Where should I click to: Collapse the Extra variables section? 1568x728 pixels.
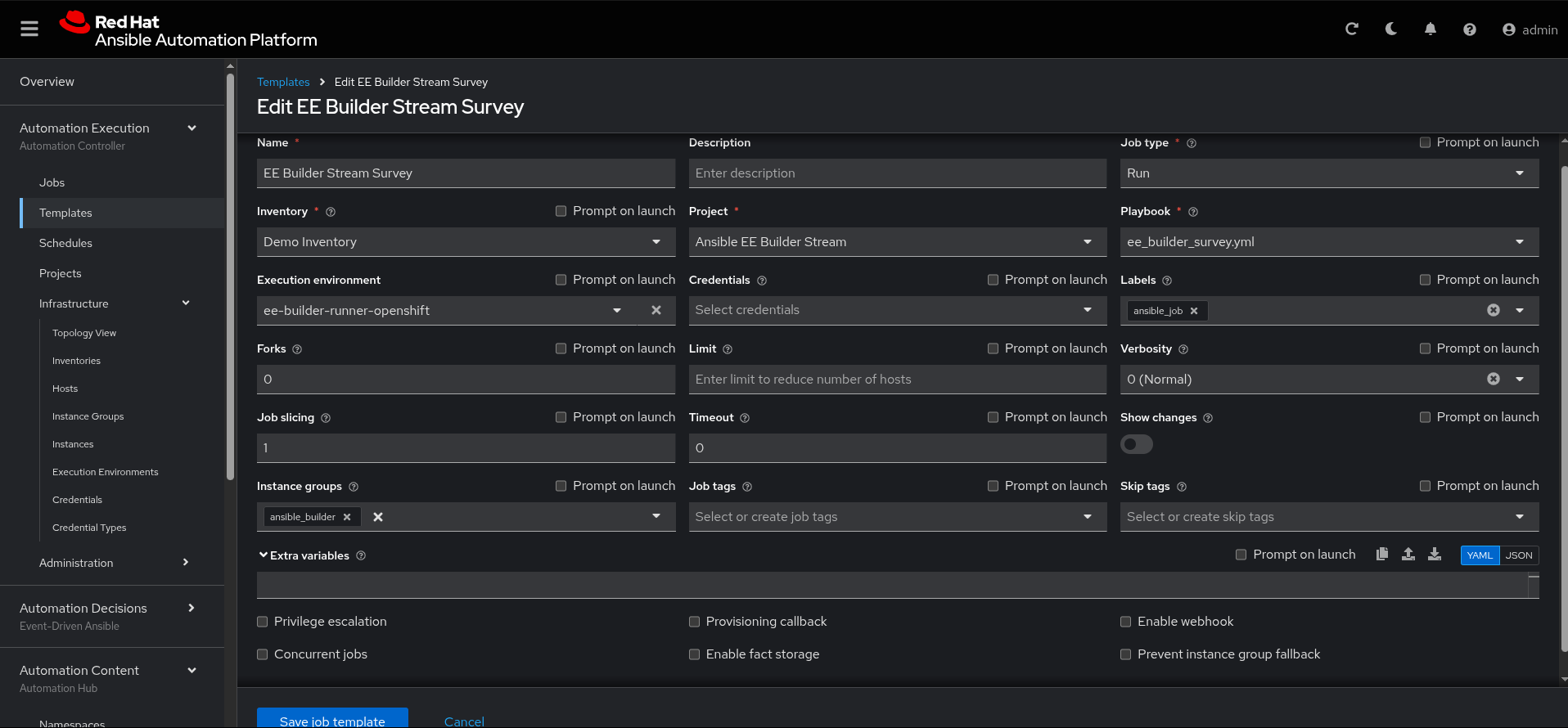[x=264, y=555]
